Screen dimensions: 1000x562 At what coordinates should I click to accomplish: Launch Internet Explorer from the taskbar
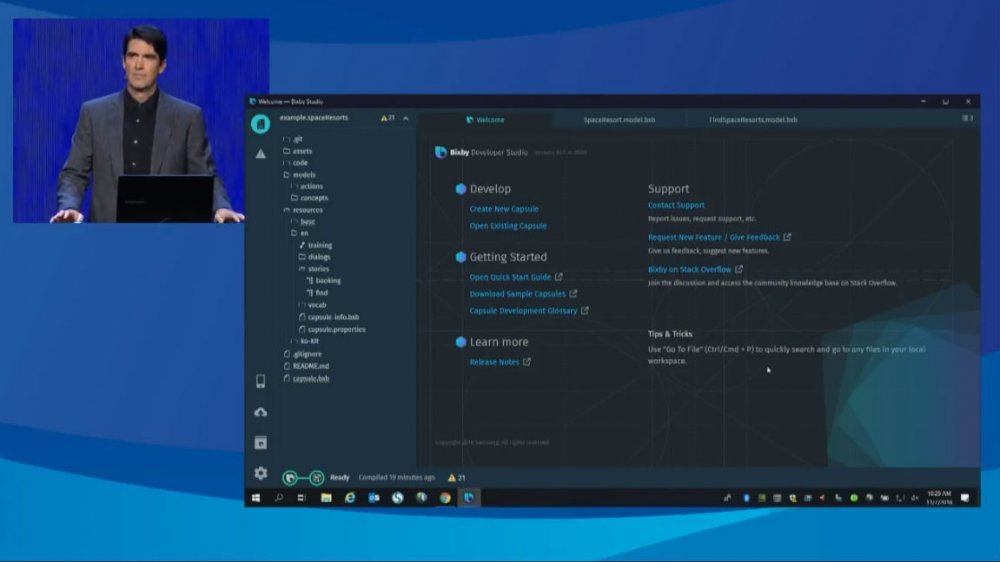[x=350, y=498]
